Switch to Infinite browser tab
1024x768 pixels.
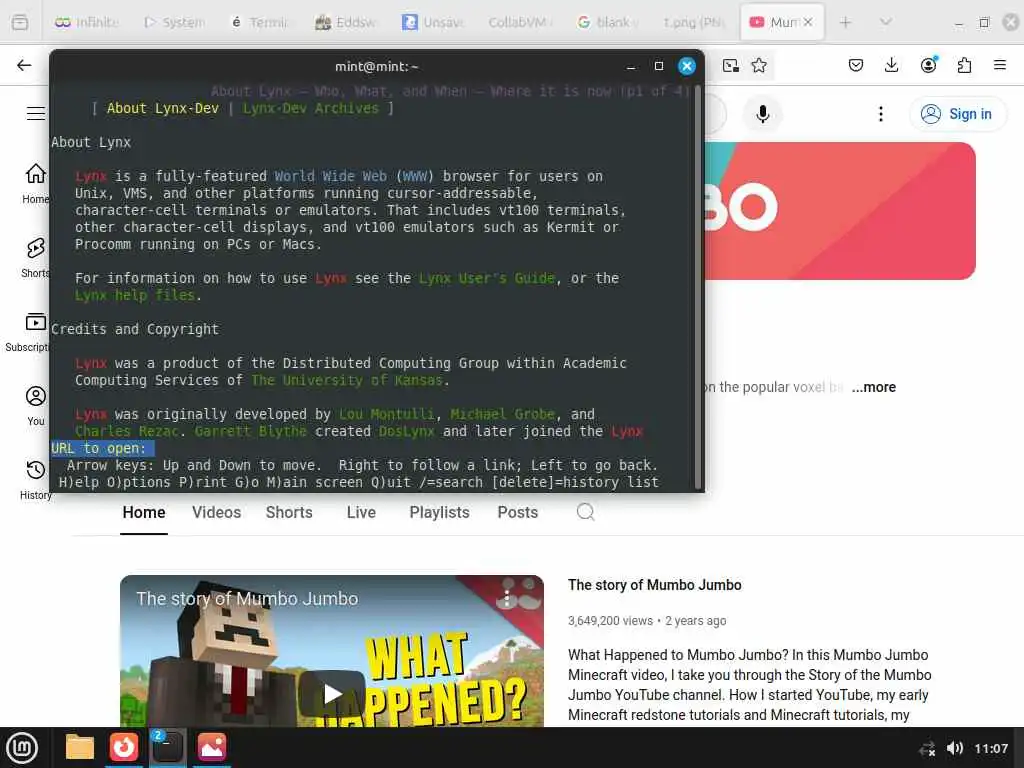87,22
